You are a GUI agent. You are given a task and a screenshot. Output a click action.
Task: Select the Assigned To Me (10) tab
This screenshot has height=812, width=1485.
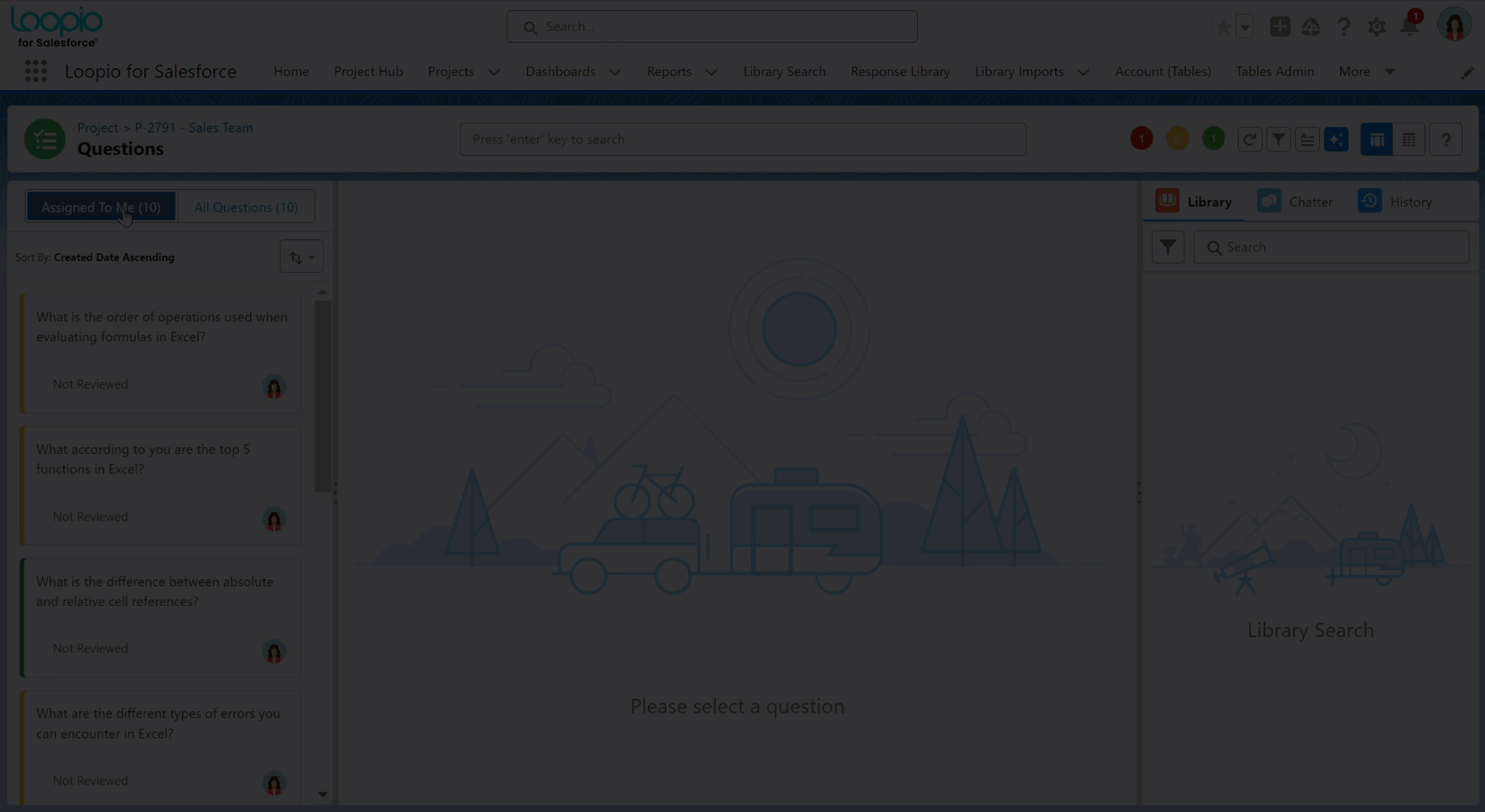click(101, 207)
